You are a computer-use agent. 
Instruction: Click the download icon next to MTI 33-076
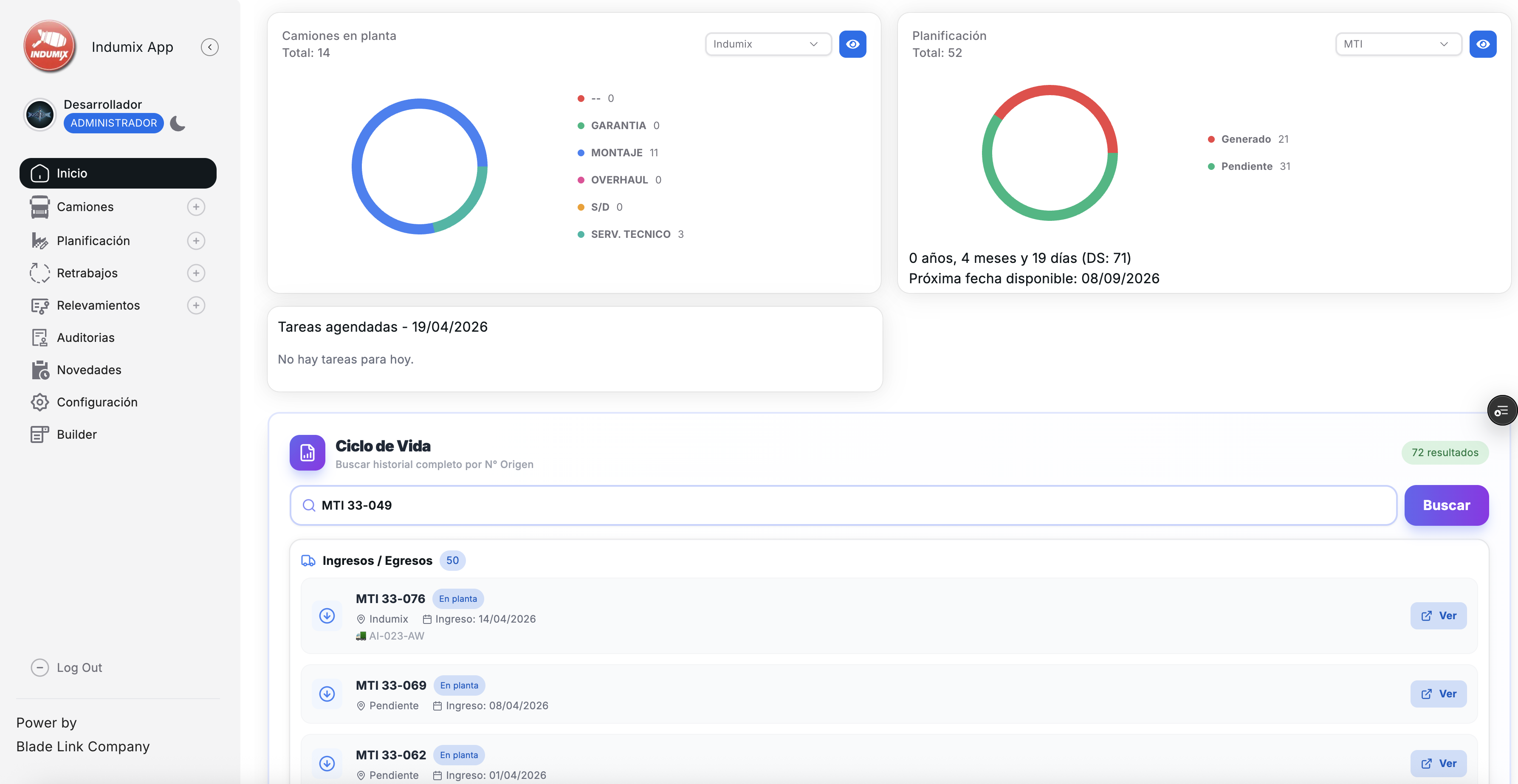[x=327, y=615]
